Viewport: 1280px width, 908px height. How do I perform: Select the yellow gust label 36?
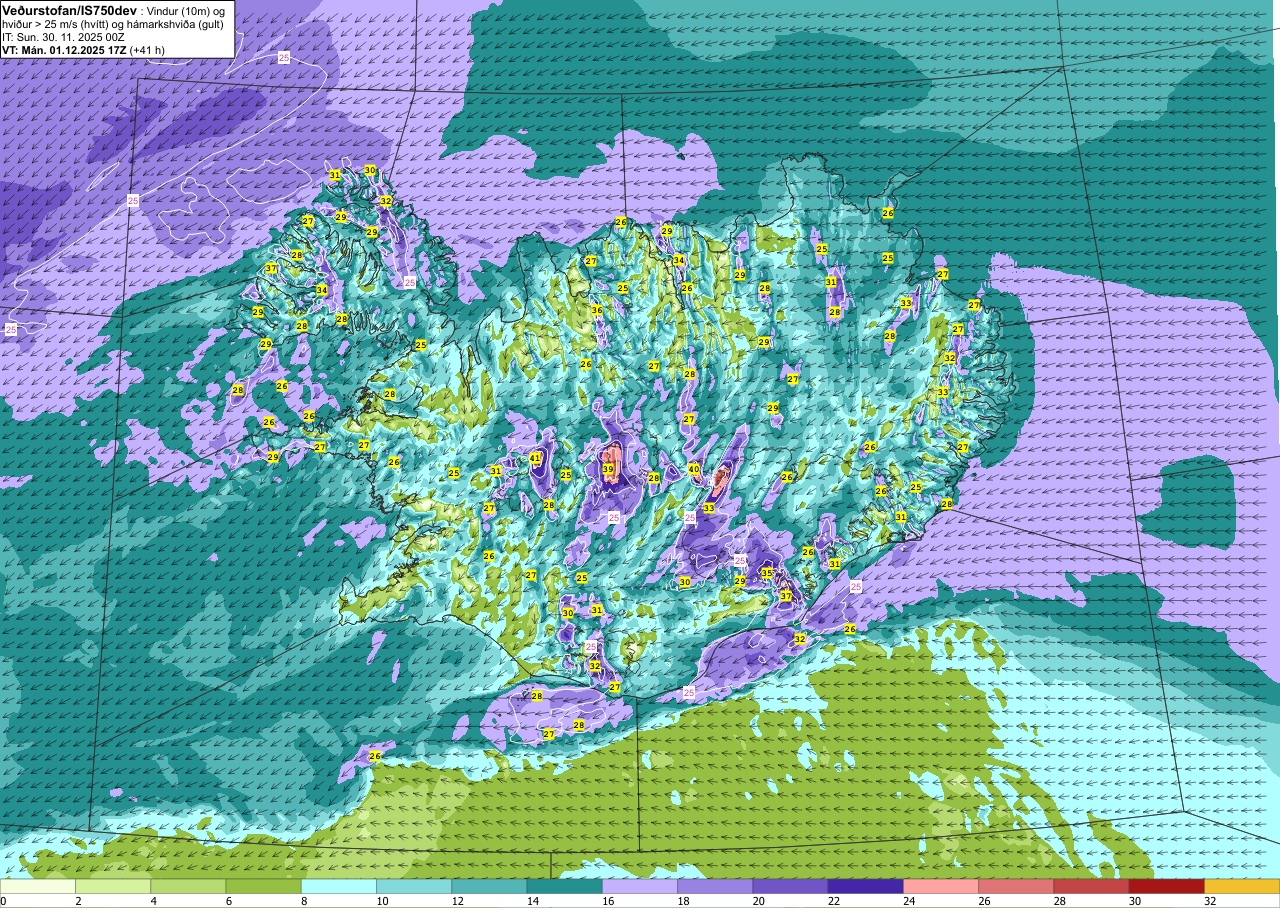click(597, 310)
